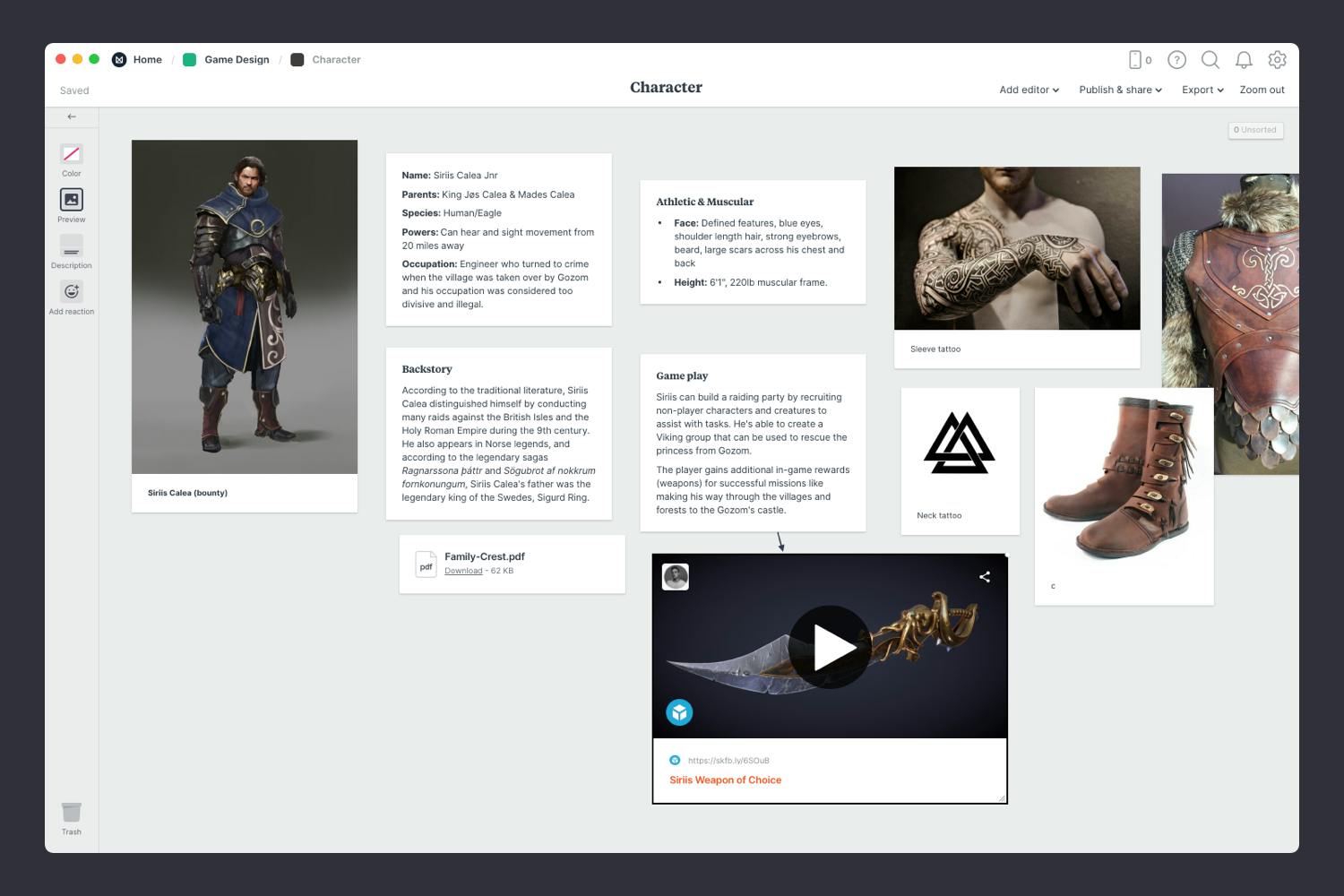The image size is (1344, 896).
Task: Expand the Export options dropdown
Action: [1201, 90]
